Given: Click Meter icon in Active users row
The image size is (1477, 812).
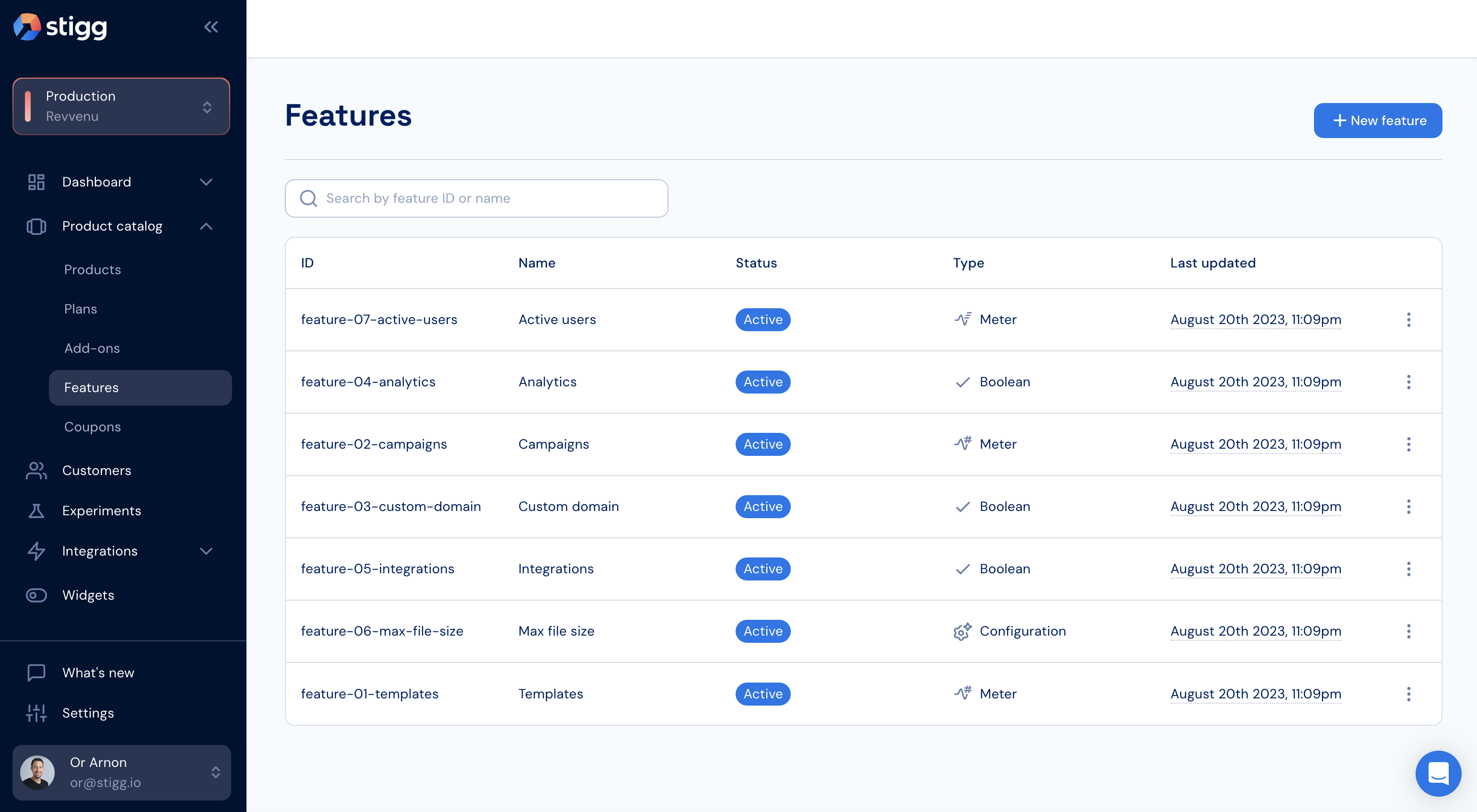Looking at the screenshot, I should (x=963, y=319).
